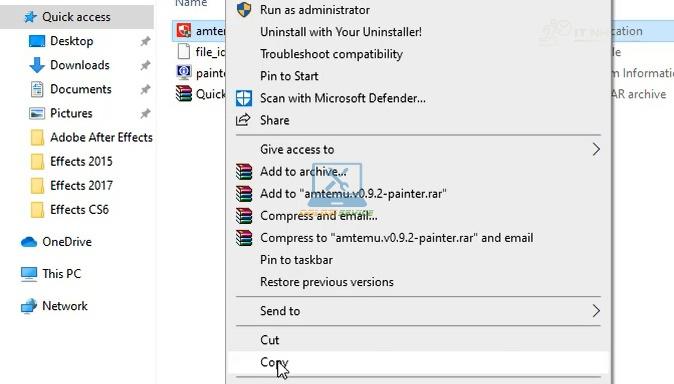This screenshot has width=674, height=384.
Task: Click the Network icon in navigation pane
Action: click(29, 306)
